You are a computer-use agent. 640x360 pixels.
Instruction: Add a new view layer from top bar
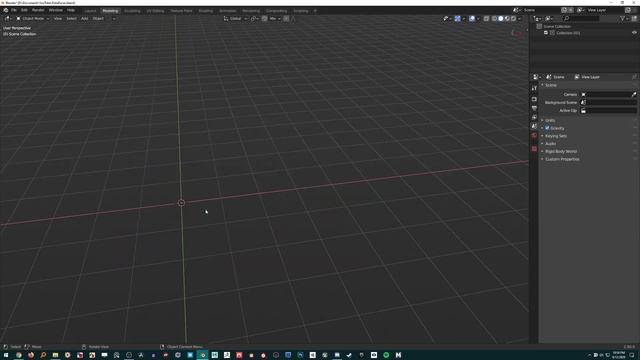pos(628,10)
